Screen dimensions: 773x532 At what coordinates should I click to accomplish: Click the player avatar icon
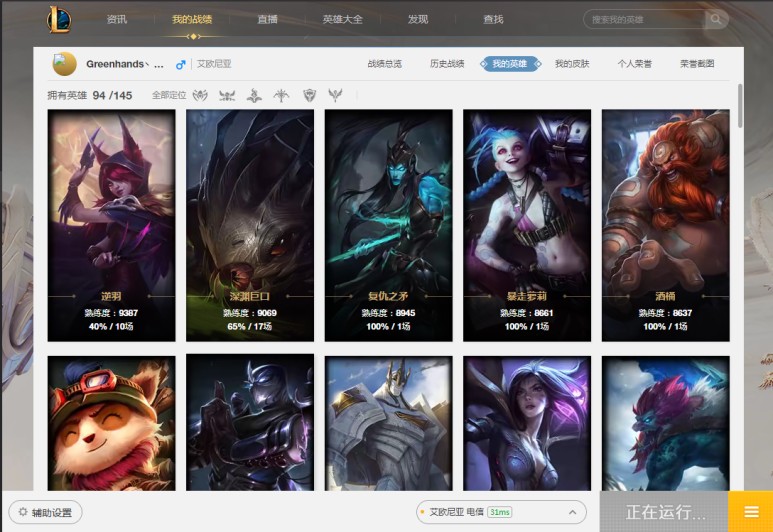pos(65,64)
